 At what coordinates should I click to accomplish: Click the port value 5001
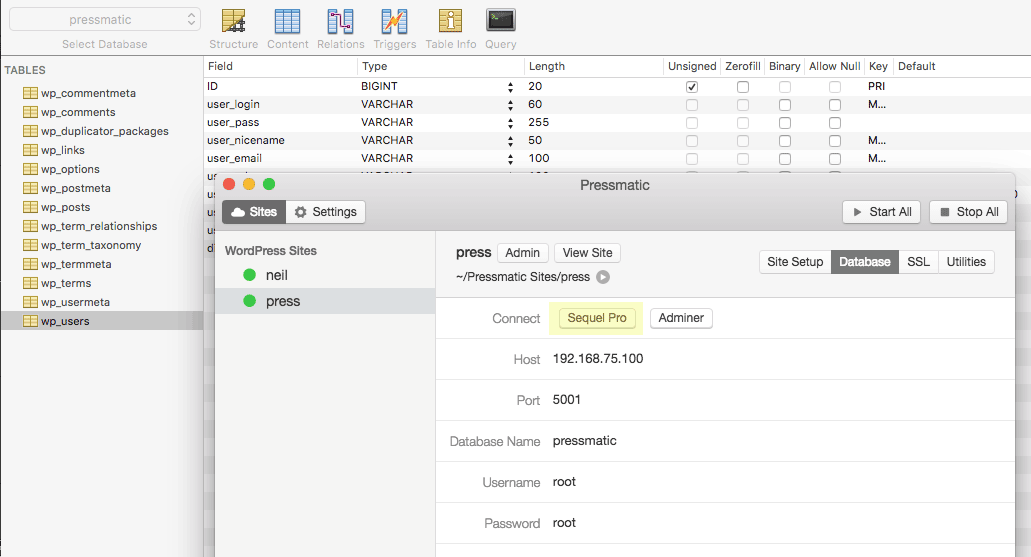(x=567, y=400)
